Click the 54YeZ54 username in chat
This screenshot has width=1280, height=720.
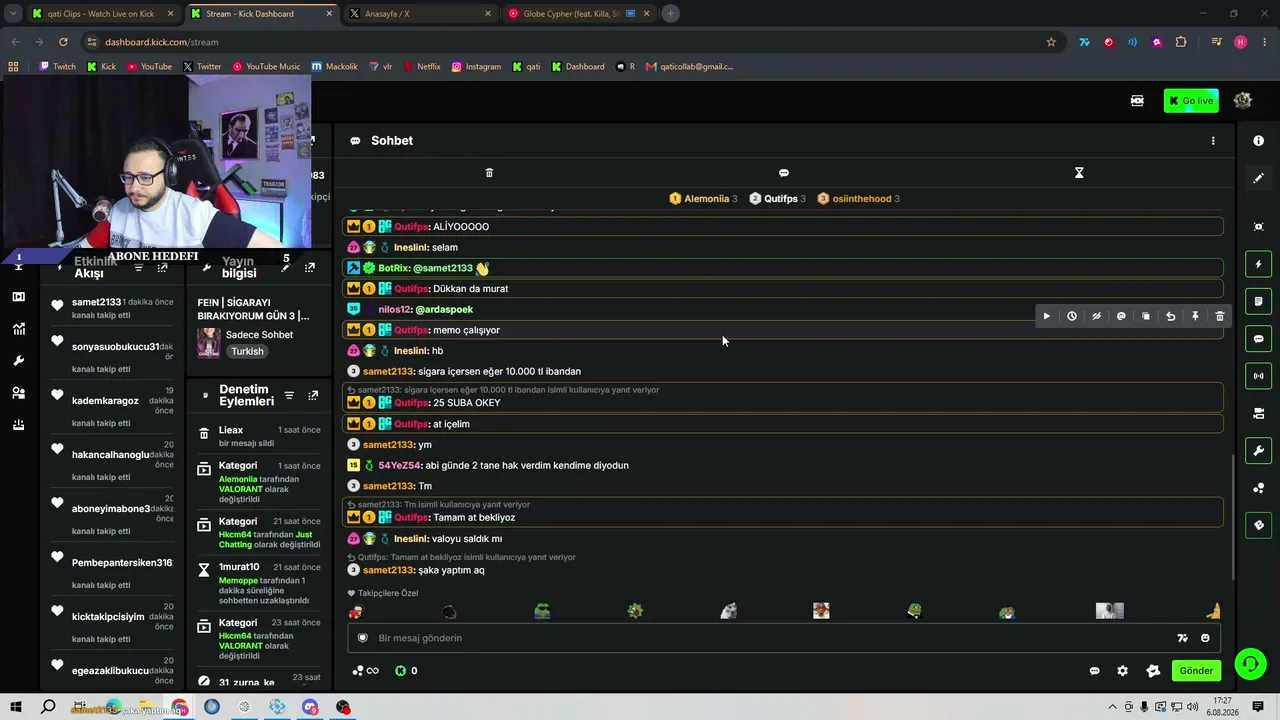(400, 465)
